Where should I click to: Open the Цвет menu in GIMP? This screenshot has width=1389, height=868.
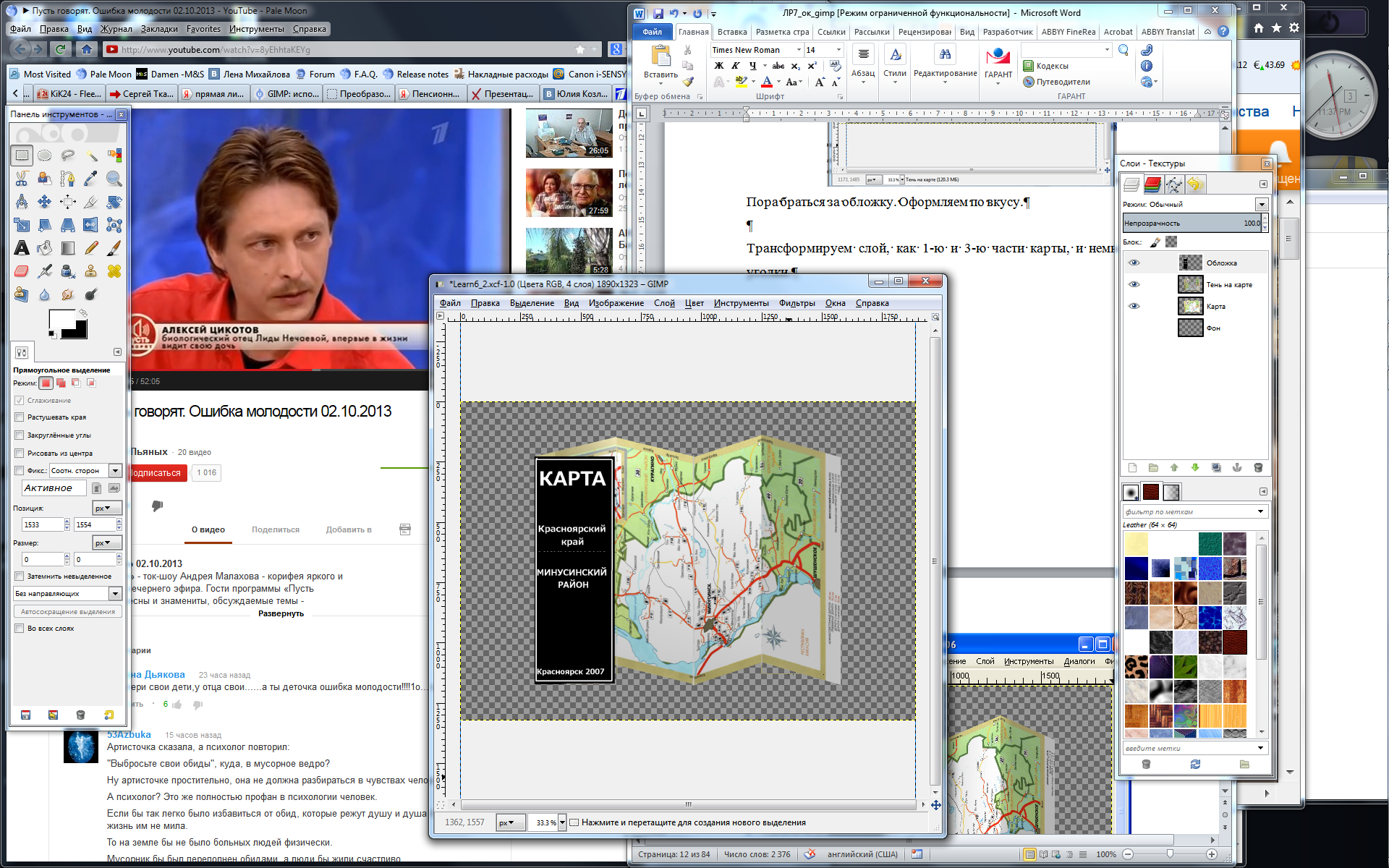pos(694,303)
